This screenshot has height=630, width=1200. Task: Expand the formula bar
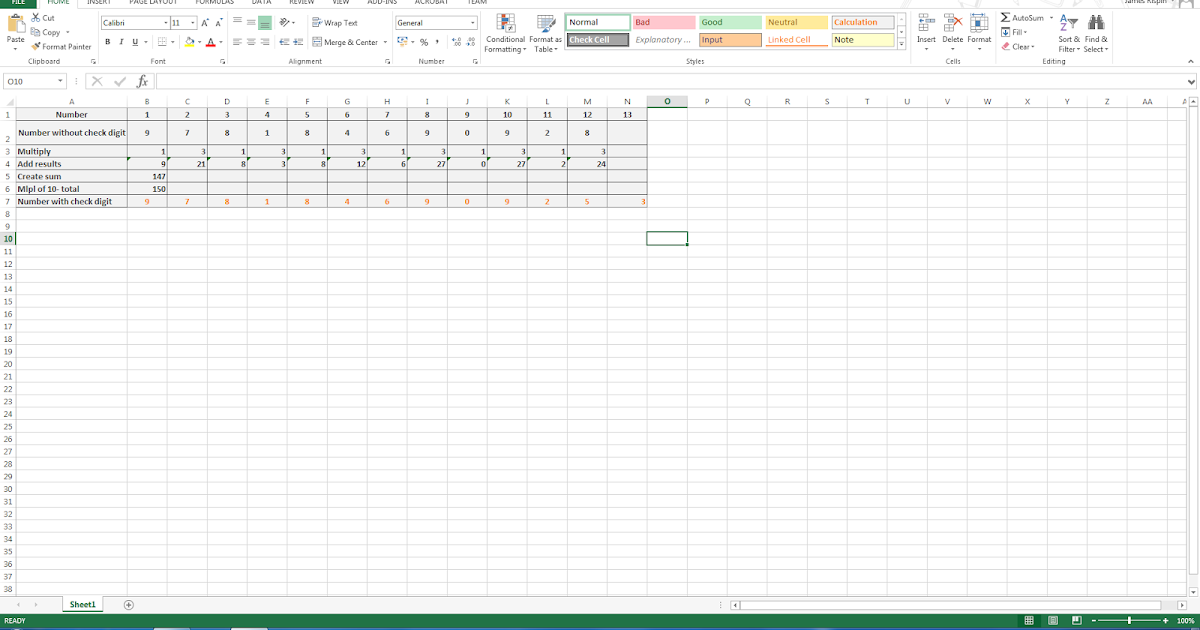tap(1190, 81)
